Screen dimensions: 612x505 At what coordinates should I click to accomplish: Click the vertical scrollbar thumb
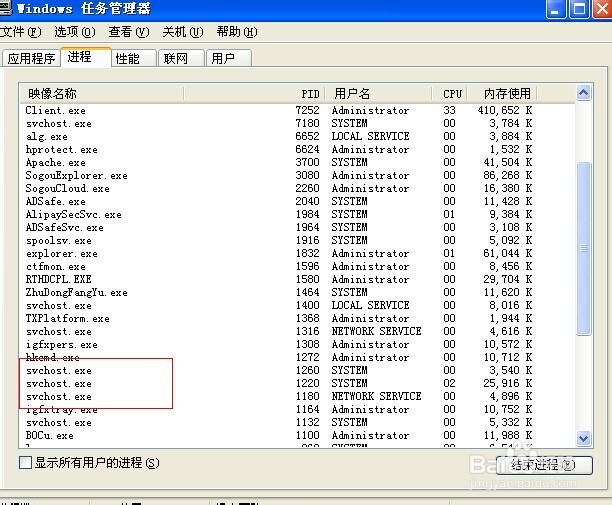pos(584,248)
